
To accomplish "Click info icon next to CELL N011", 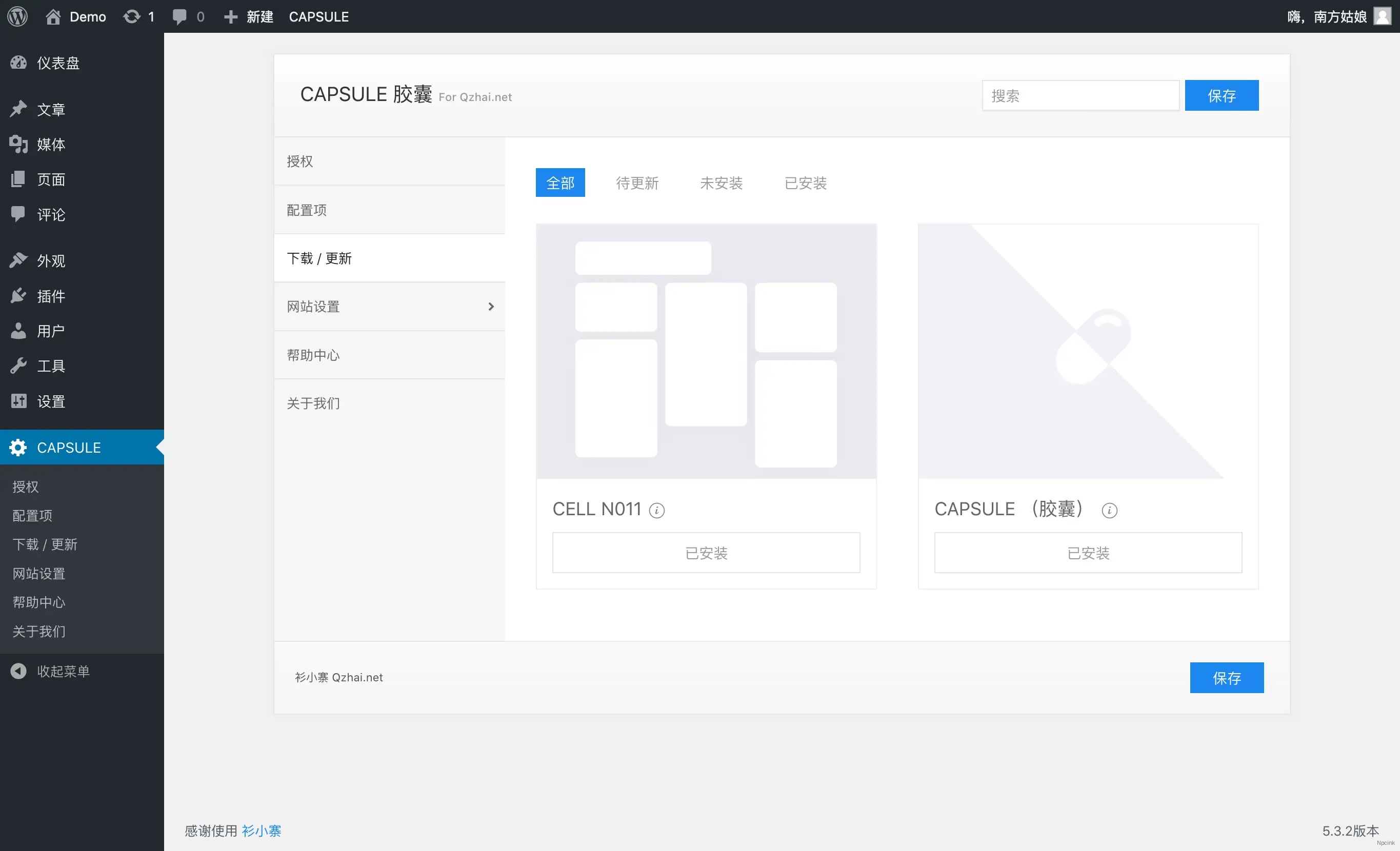I will [657, 510].
